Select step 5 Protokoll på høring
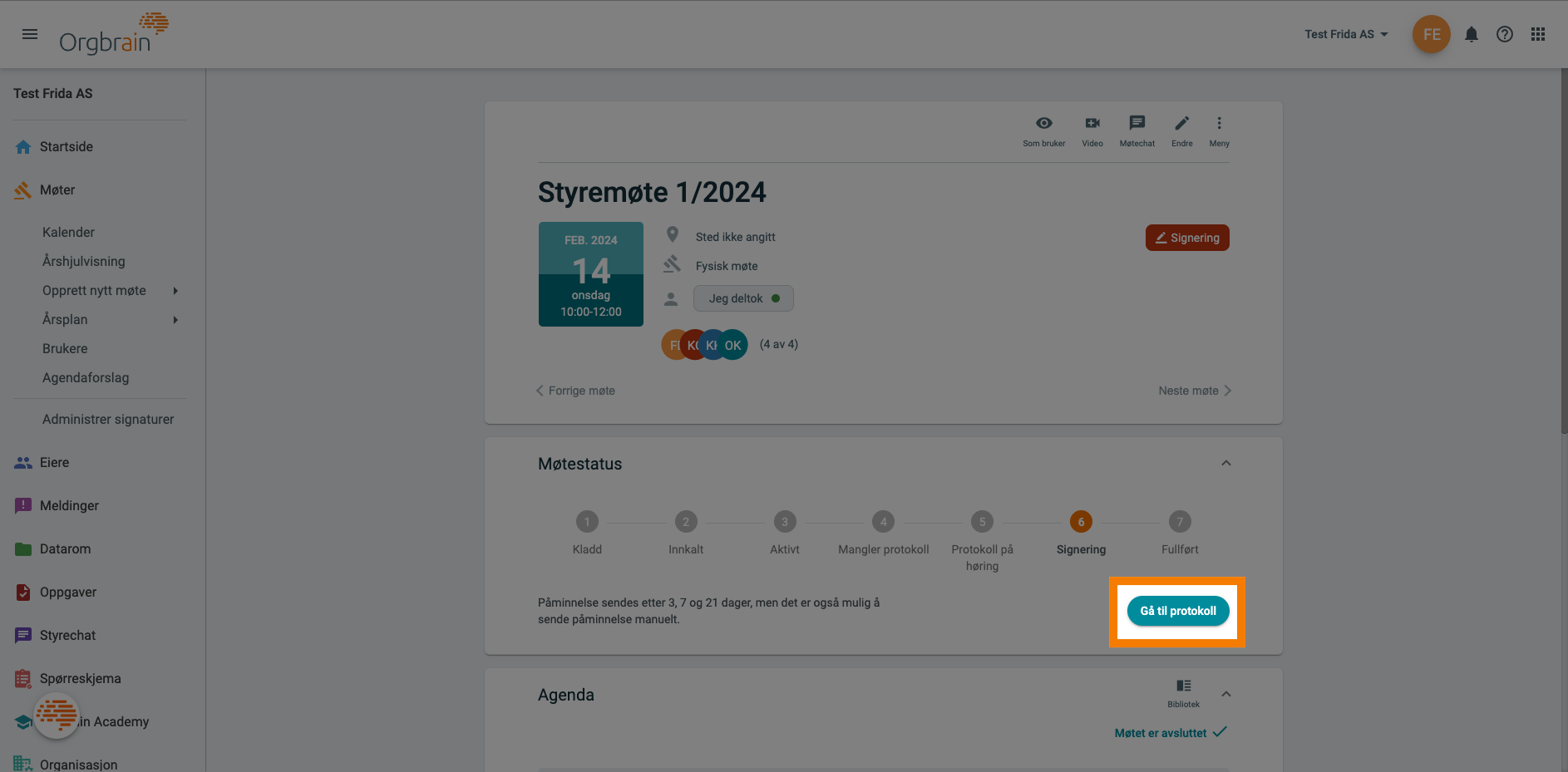This screenshot has width=1568, height=772. 983,522
